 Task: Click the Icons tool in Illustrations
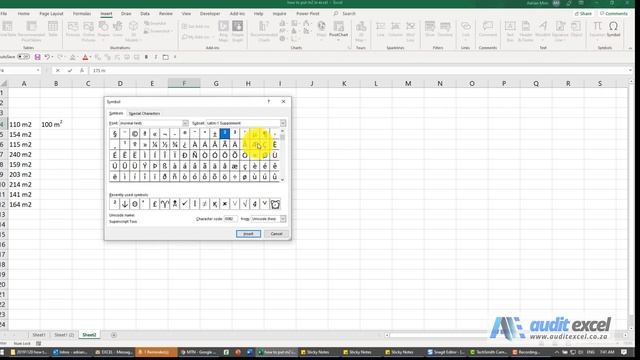coord(118,29)
